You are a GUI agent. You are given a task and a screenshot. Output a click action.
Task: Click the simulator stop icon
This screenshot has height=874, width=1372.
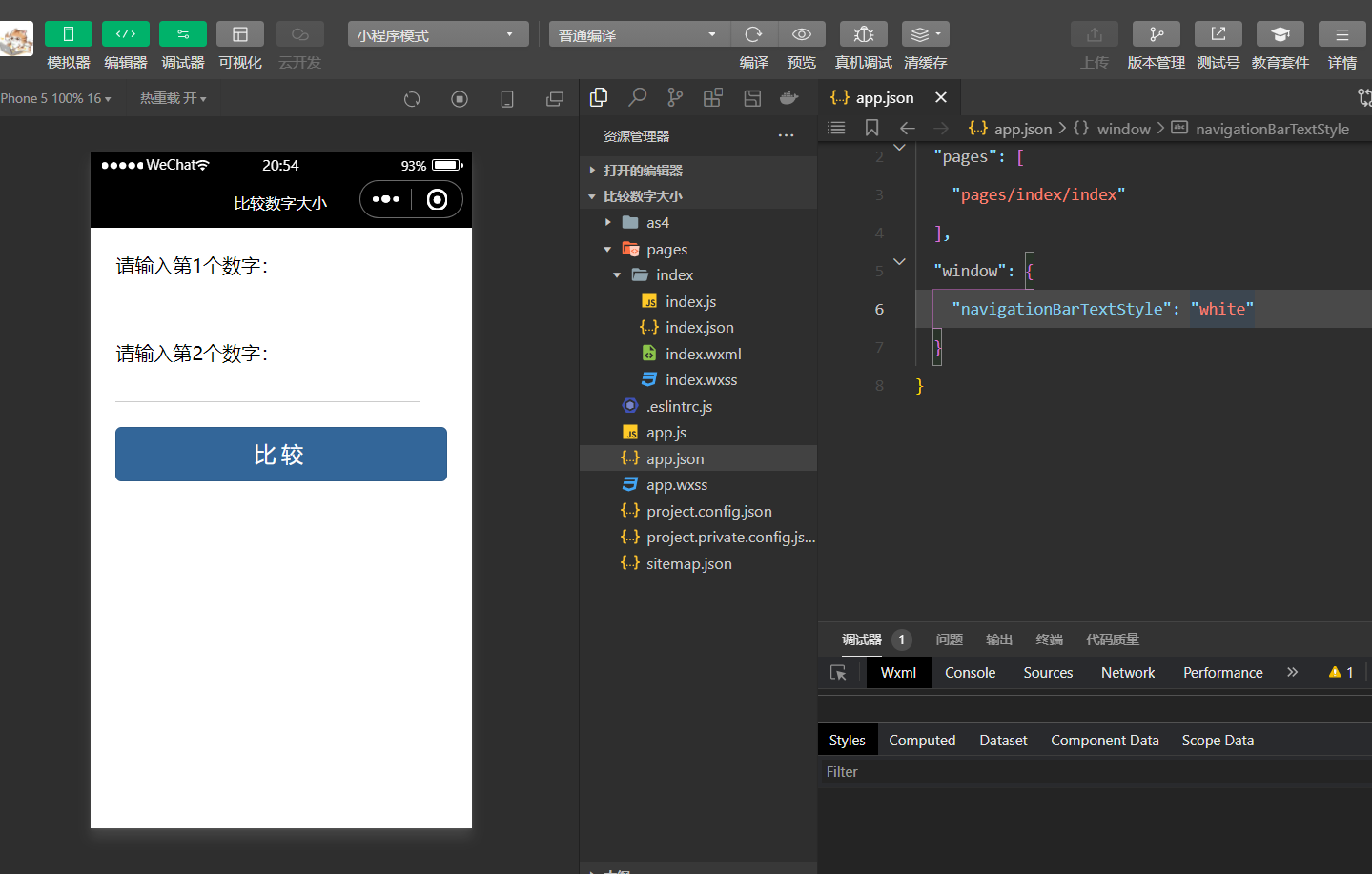(460, 99)
